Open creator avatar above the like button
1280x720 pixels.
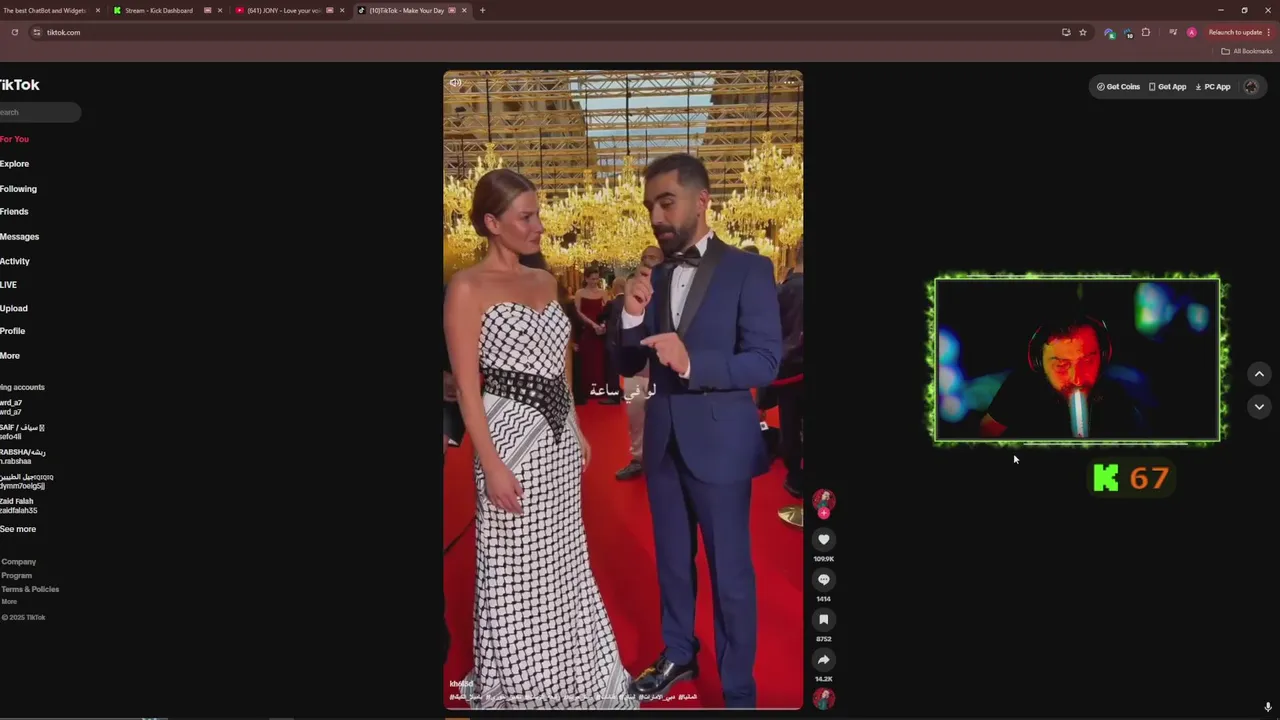[x=823, y=500]
